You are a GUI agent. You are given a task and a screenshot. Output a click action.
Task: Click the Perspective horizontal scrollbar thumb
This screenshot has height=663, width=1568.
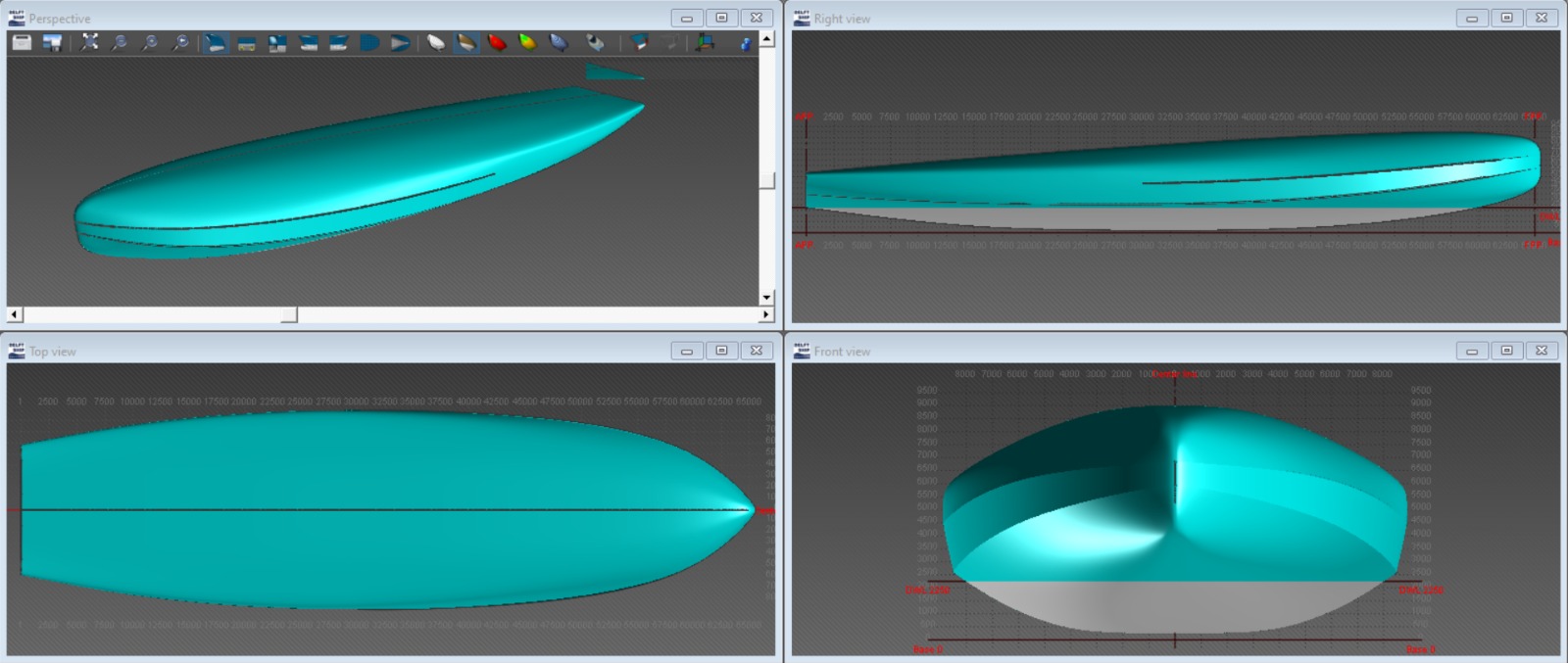click(289, 314)
